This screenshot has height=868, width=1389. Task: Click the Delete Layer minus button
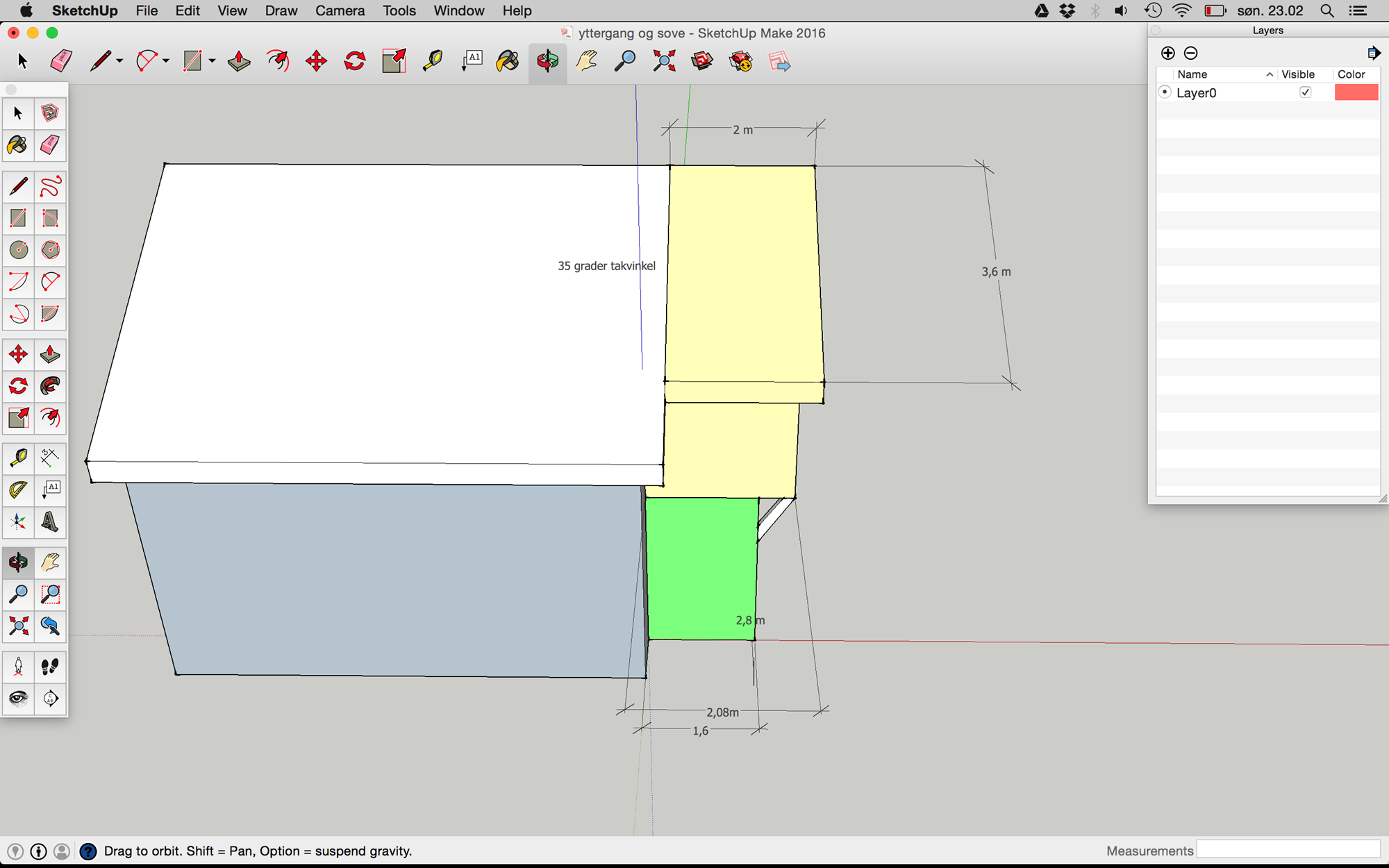click(1190, 53)
